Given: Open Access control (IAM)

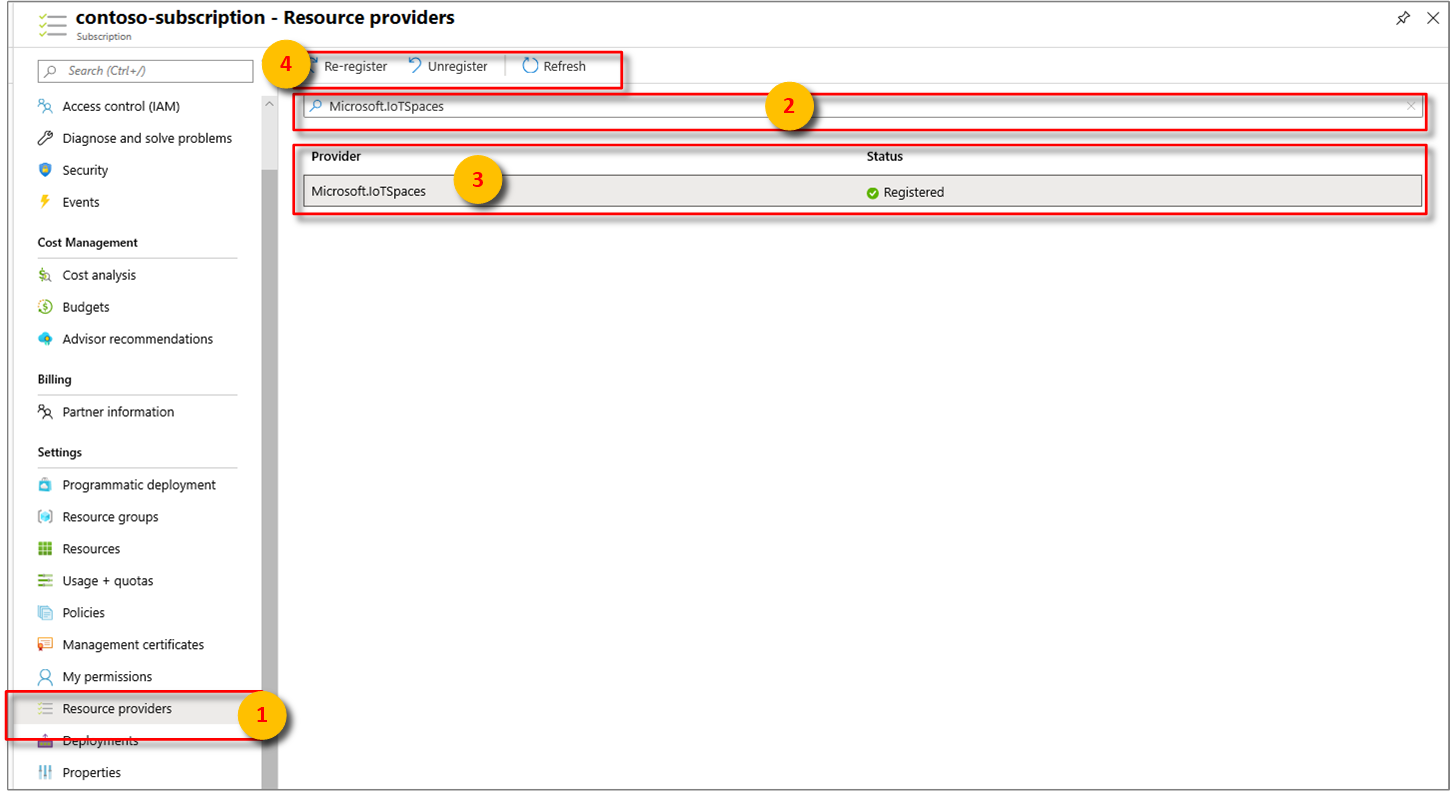Looking at the screenshot, I should (121, 106).
